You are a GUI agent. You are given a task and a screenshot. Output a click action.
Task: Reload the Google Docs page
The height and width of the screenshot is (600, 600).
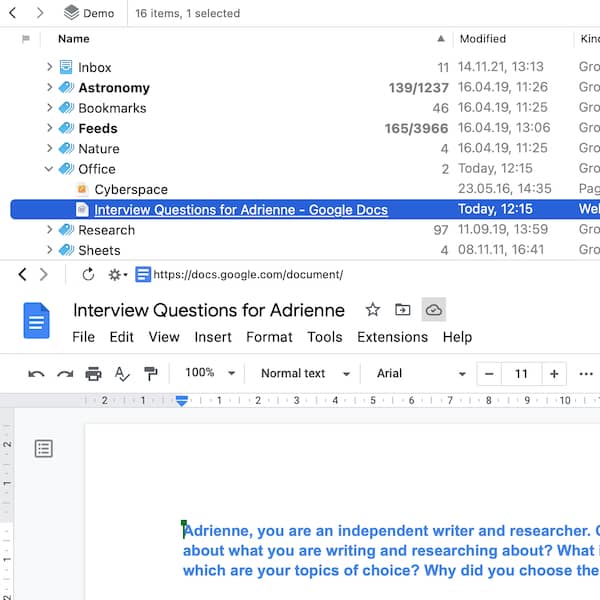[x=88, y=274]
